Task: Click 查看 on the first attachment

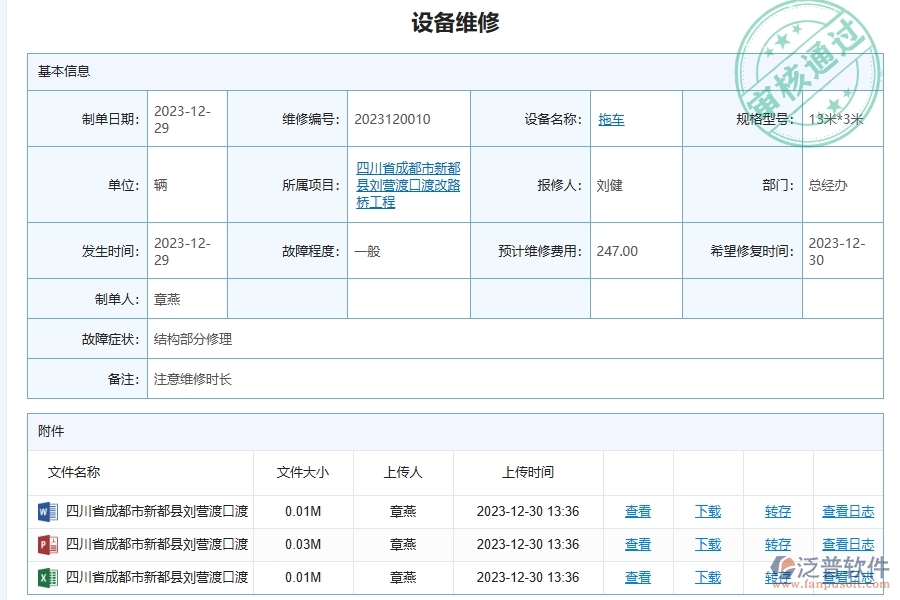Action: point(637,511)
